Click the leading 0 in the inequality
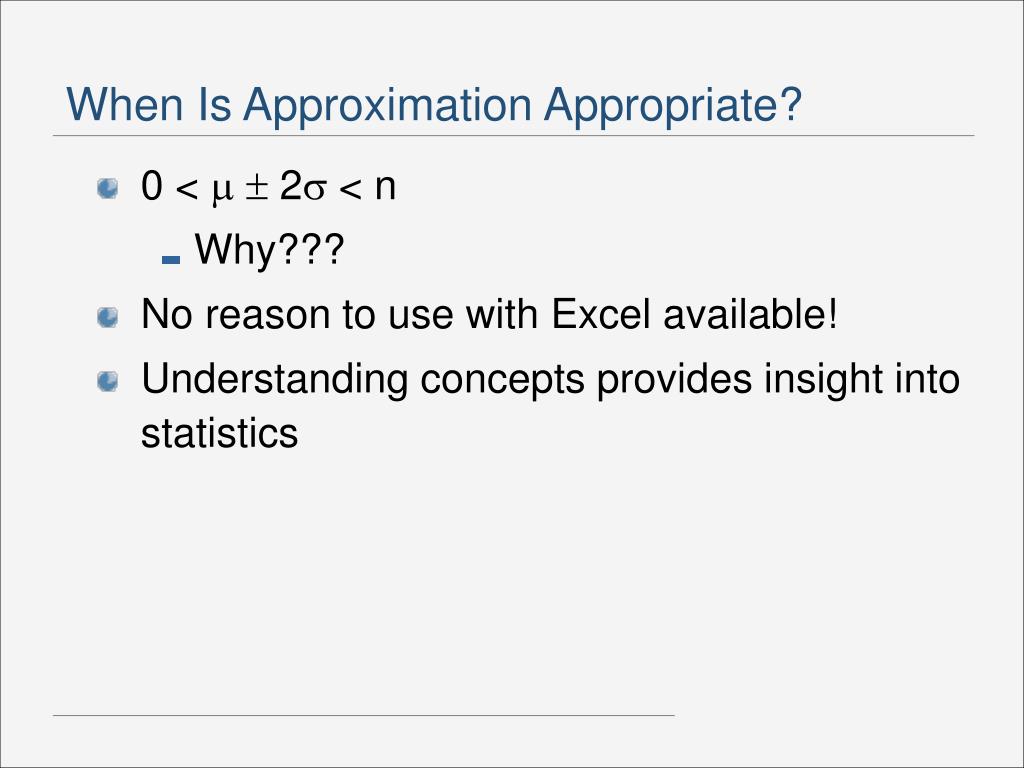The width and height of the screenshot is (1024, 768). pos(152,186)
